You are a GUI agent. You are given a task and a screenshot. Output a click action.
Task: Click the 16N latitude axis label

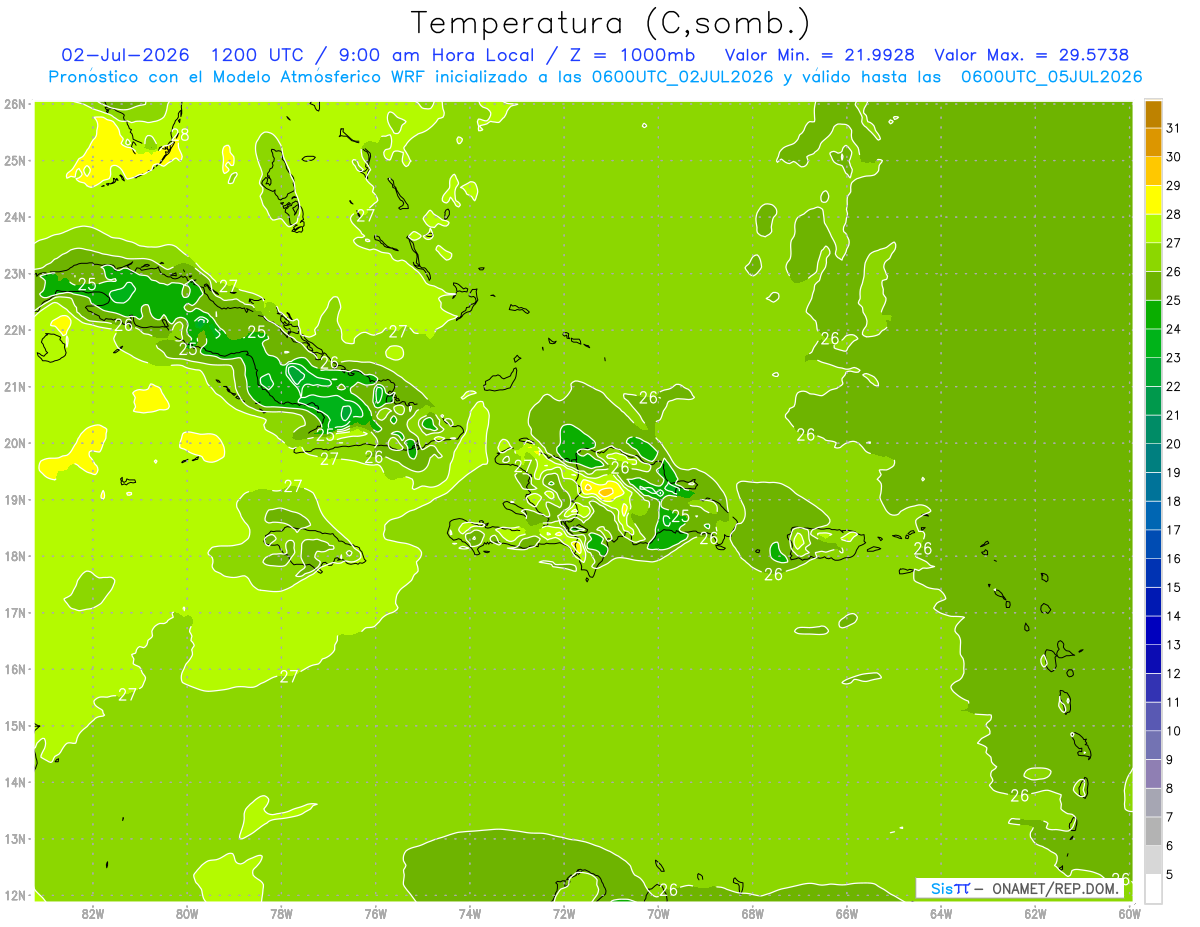pyautogui.click(x=15, y=669)
